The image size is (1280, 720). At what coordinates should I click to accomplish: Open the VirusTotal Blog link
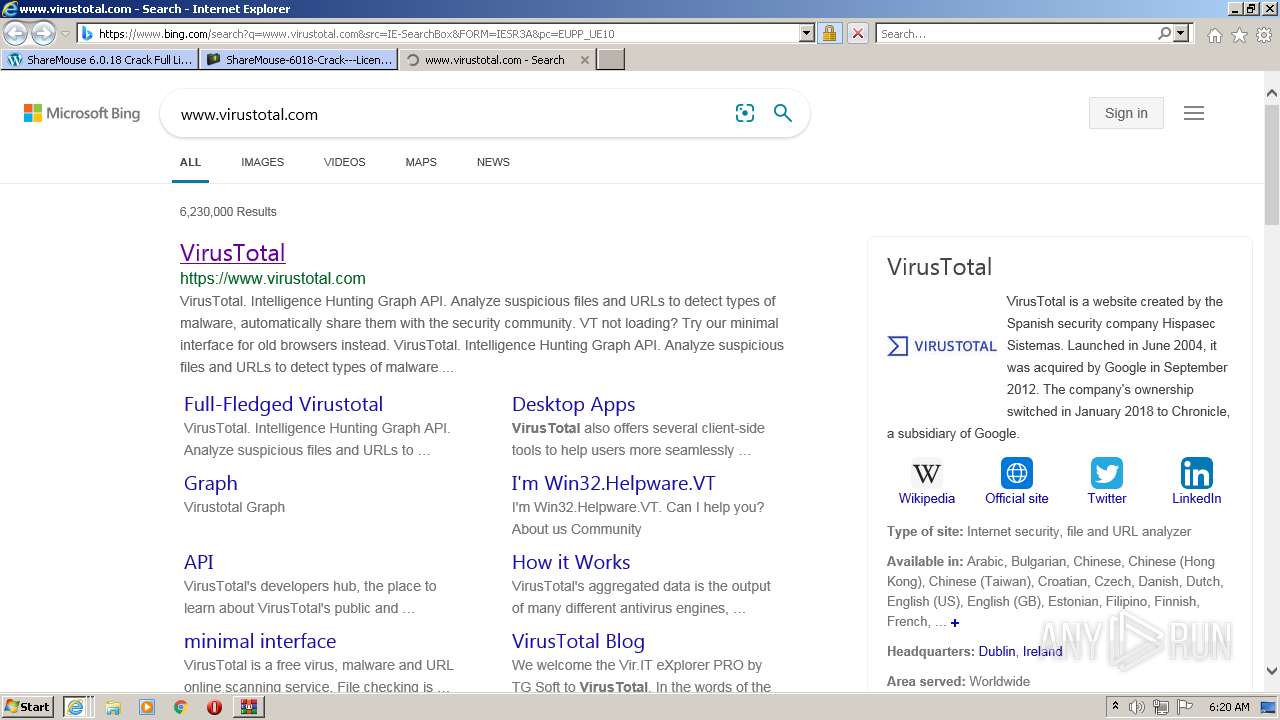click(x=578, y=641)
